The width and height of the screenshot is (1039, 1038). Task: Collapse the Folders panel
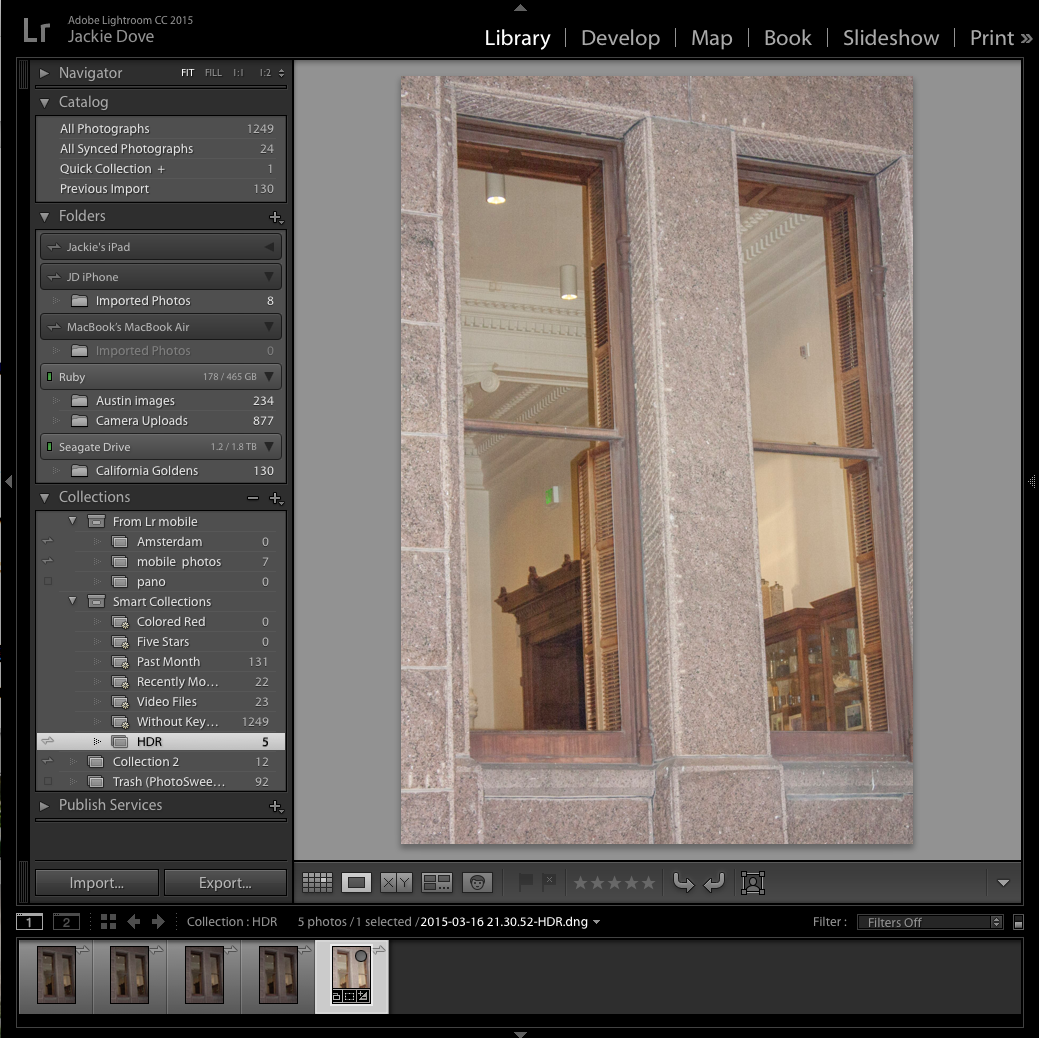[44, 216]
